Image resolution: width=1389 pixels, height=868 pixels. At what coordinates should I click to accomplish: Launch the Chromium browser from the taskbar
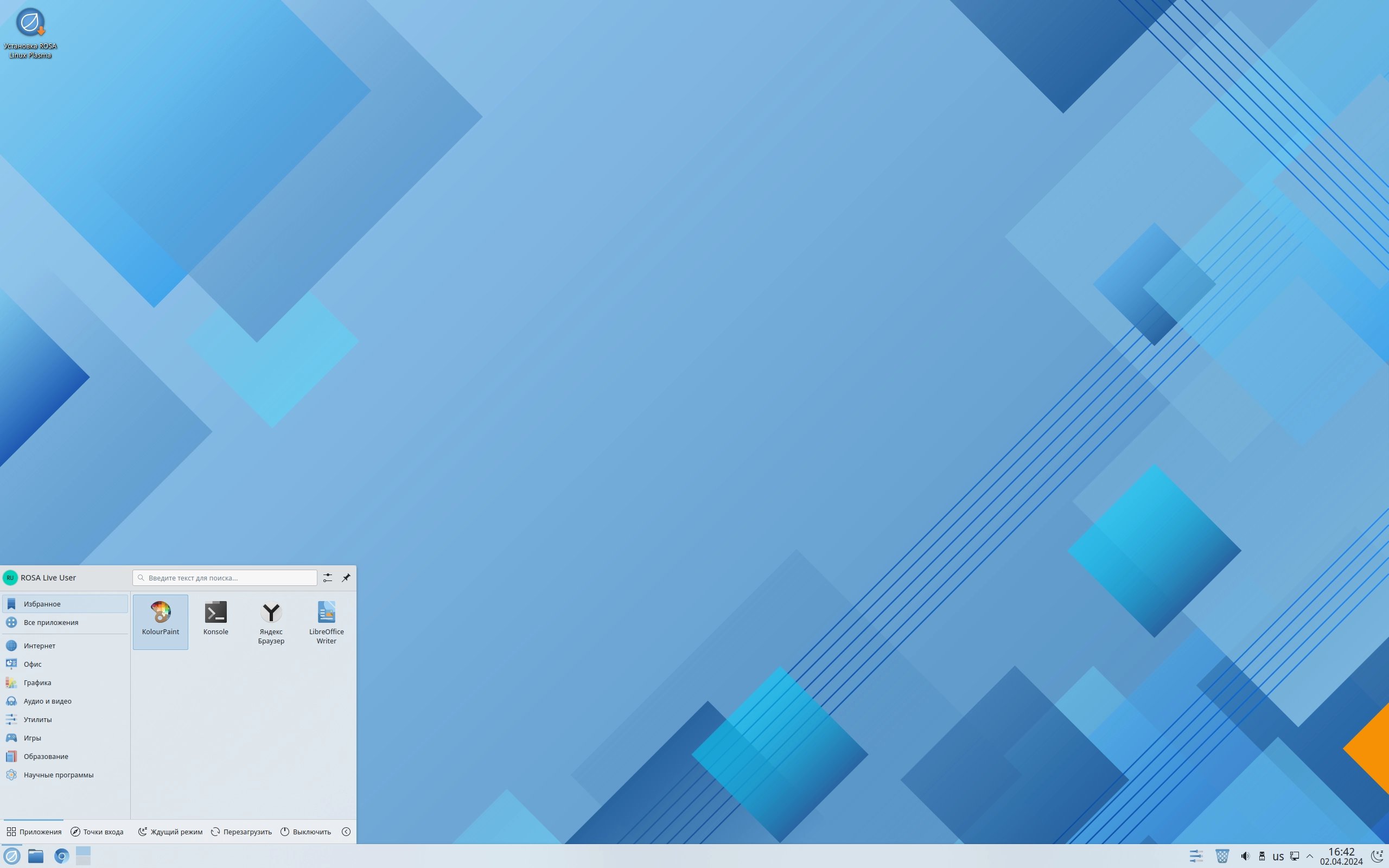[61, 856]
